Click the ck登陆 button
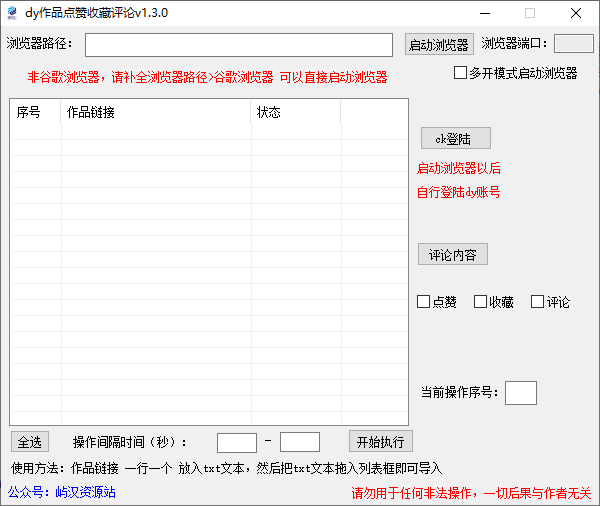This screenshot has width=600, height=506. 455,138
